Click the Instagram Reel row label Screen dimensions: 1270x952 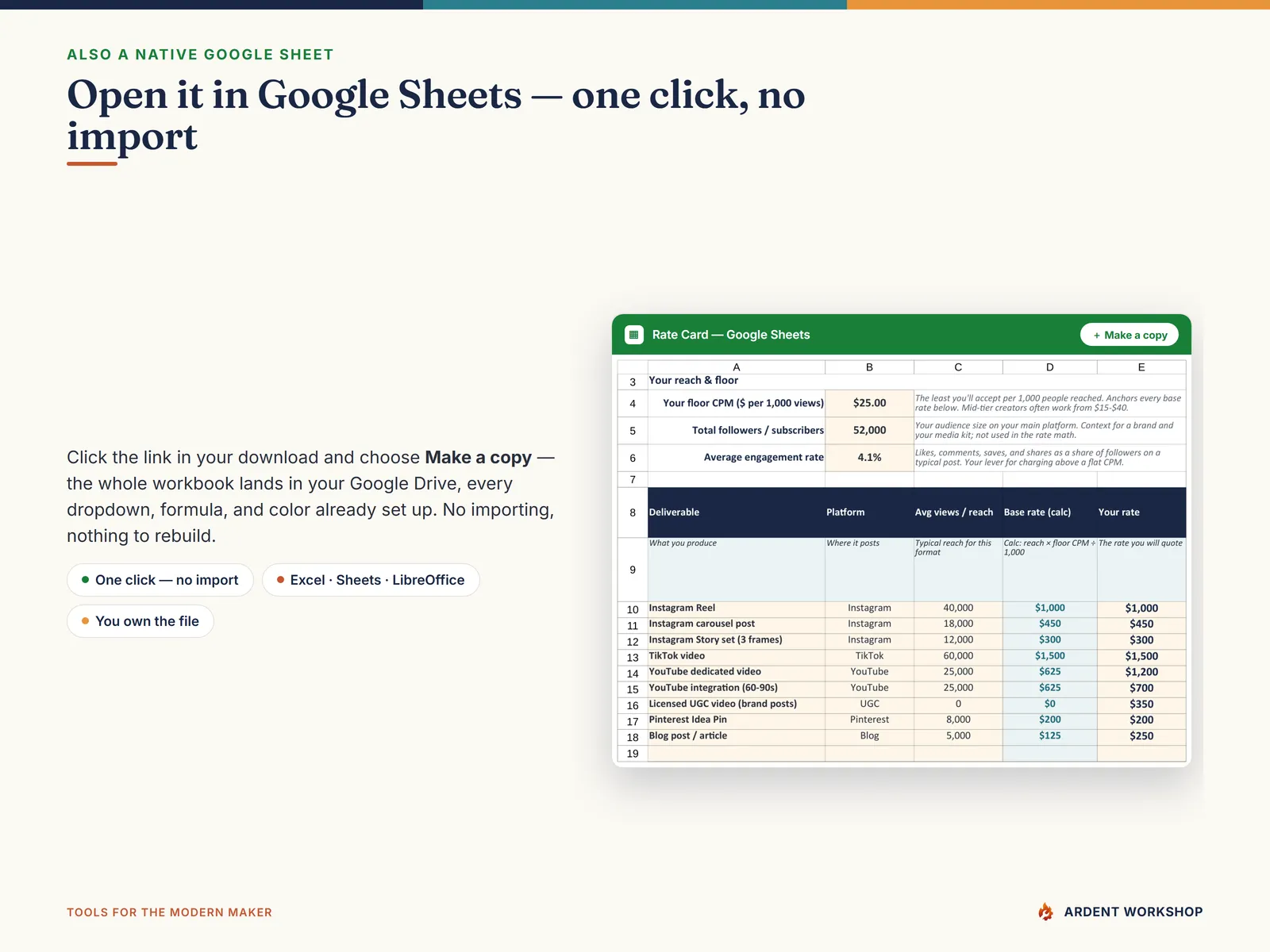[737, 608]
